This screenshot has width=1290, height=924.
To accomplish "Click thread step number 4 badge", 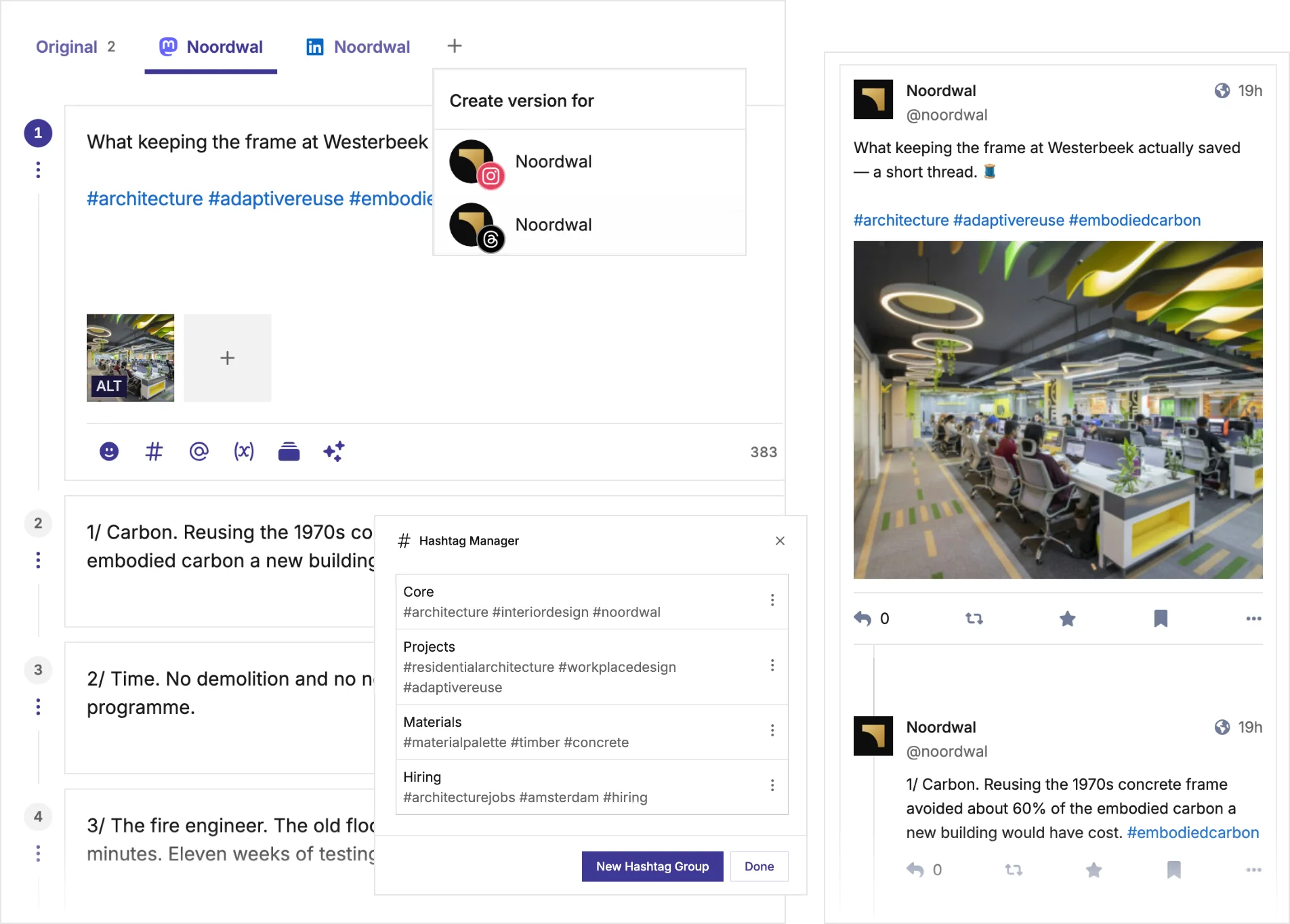I will point(38,816).
